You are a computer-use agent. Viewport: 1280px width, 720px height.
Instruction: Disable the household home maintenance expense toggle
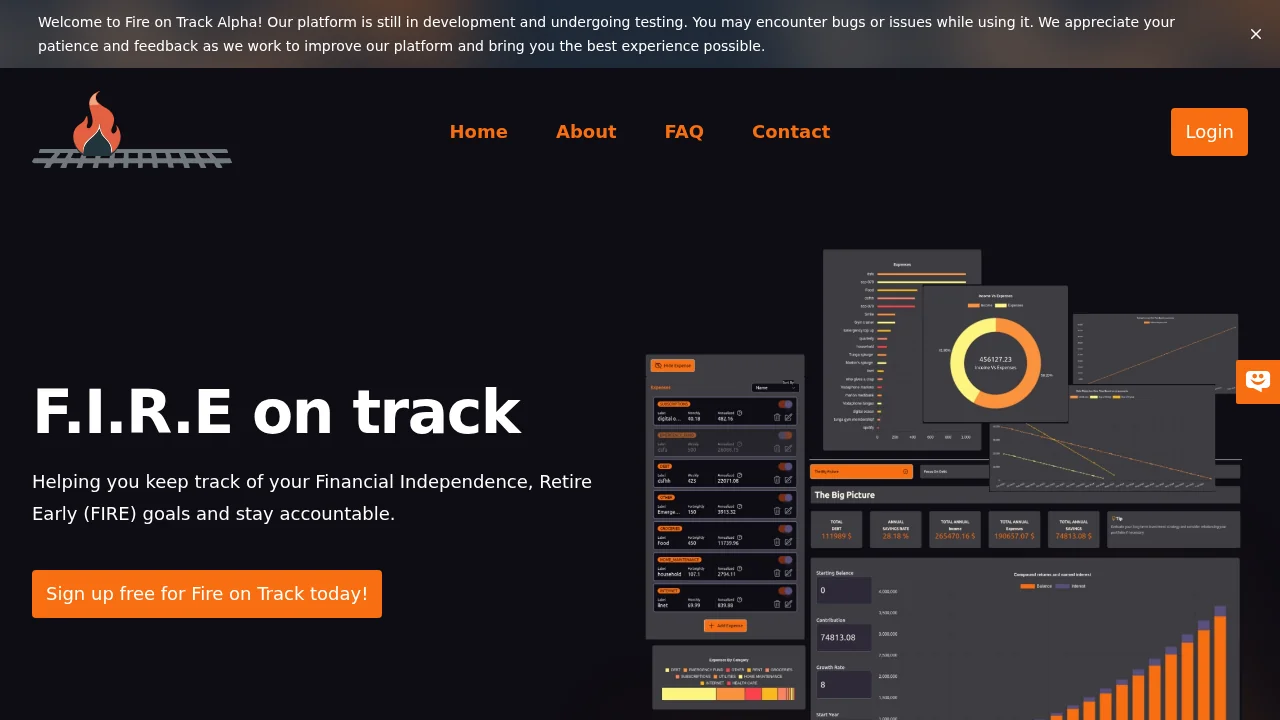(x=786, y=558)
